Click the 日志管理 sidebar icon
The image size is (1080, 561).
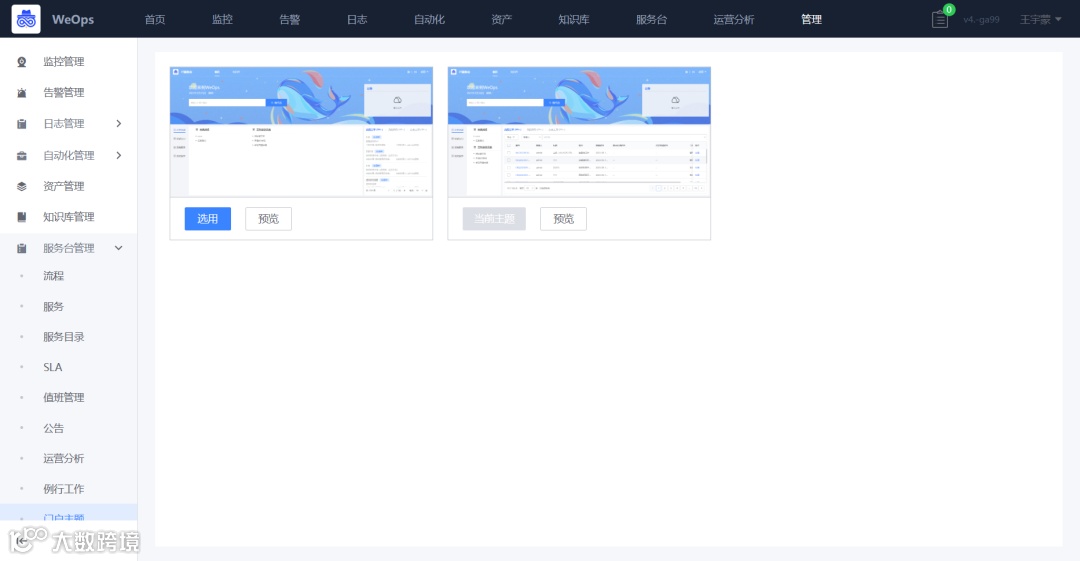point(21,124)
